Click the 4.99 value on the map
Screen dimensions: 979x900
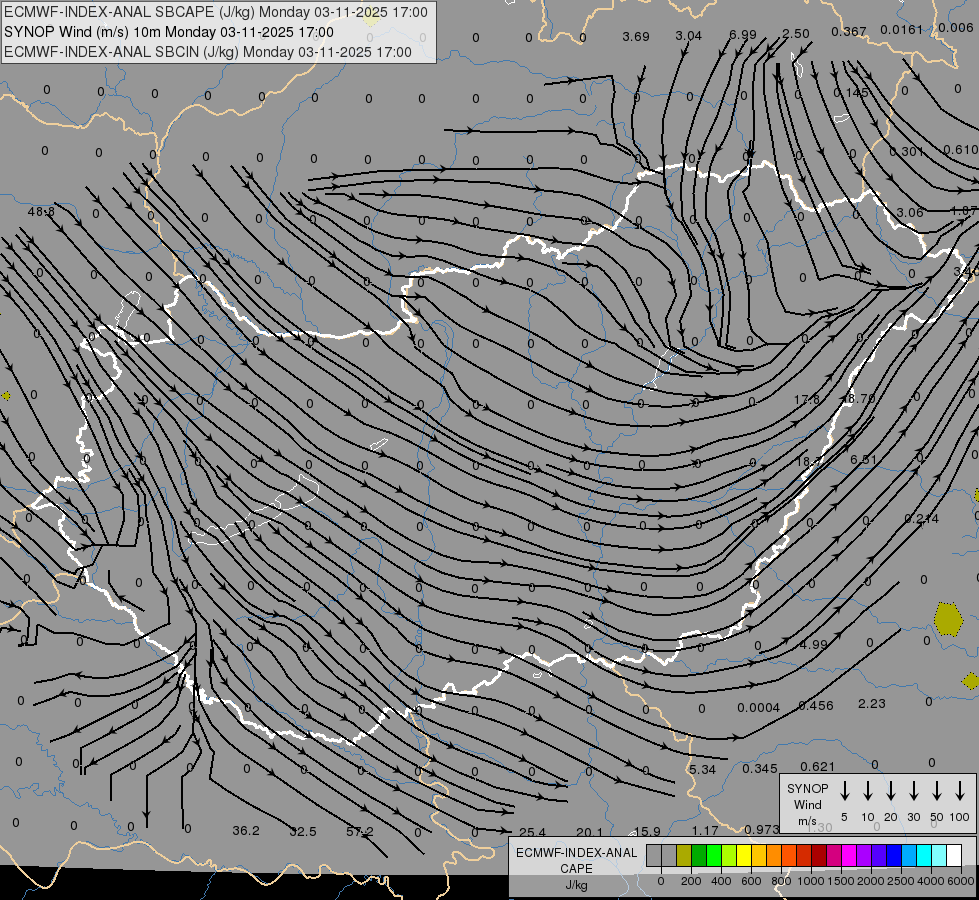[x=814, y=644]
